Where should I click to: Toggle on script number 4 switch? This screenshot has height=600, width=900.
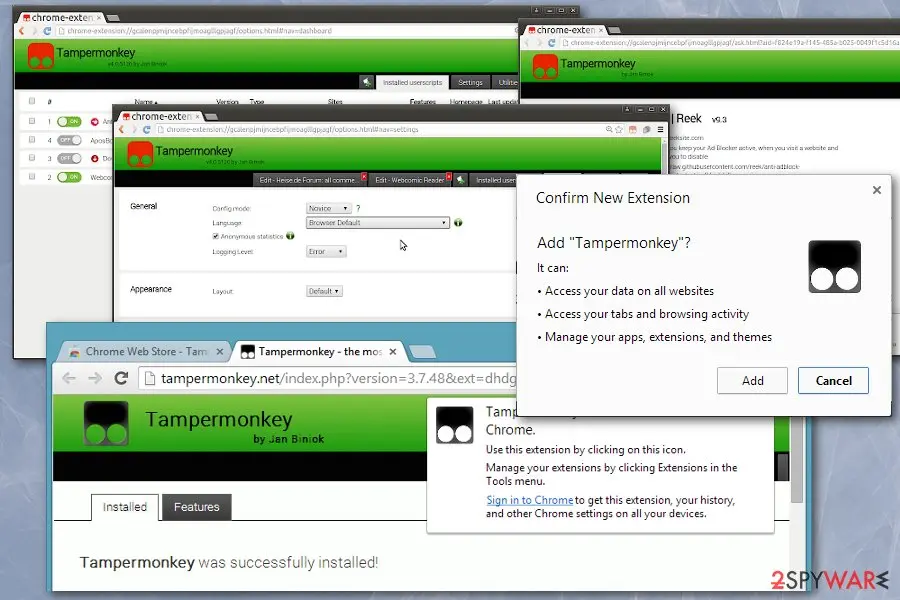coord(69,140)
